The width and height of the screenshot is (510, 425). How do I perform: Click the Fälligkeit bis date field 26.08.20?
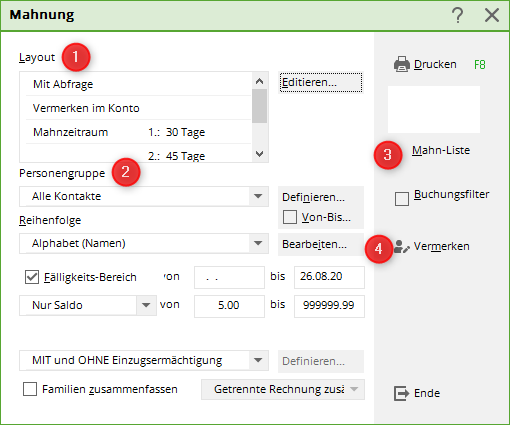(x=329, y=277)
